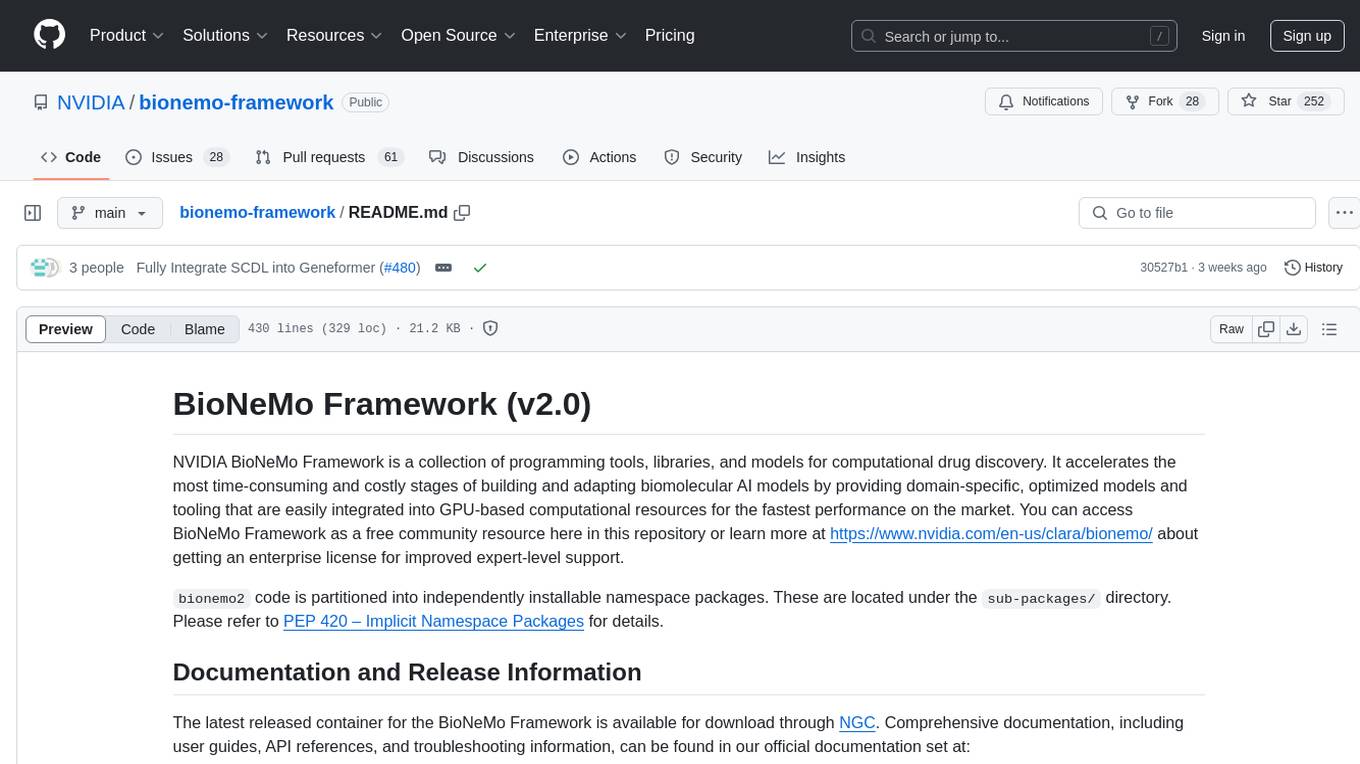Viewport: 1360px width, 764px height.
Task: Click the fork count 28
Action: pyautogui.click(x=1191, y=101)
